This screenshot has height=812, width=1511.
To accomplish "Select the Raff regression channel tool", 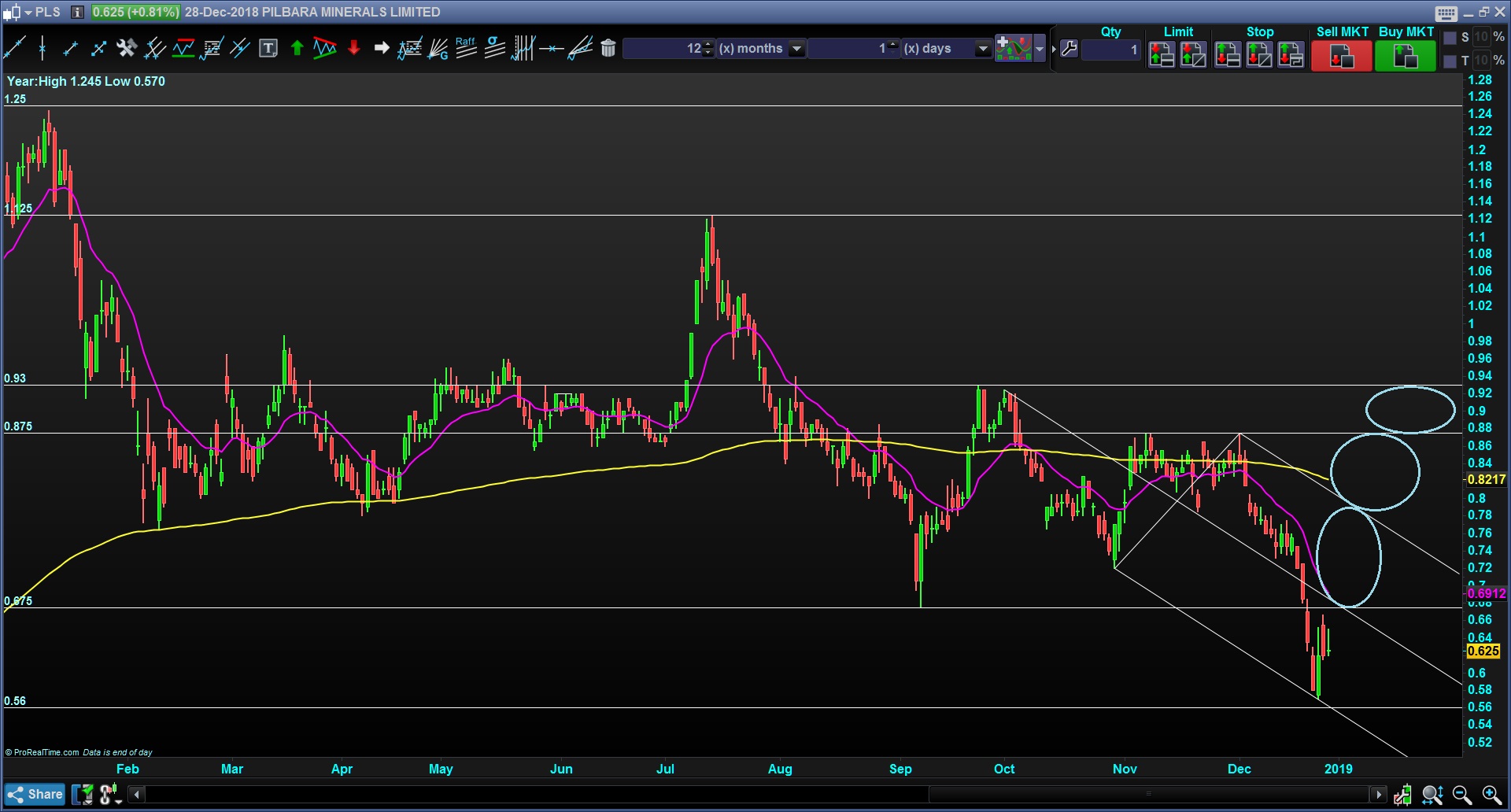I will click(466, 48).
